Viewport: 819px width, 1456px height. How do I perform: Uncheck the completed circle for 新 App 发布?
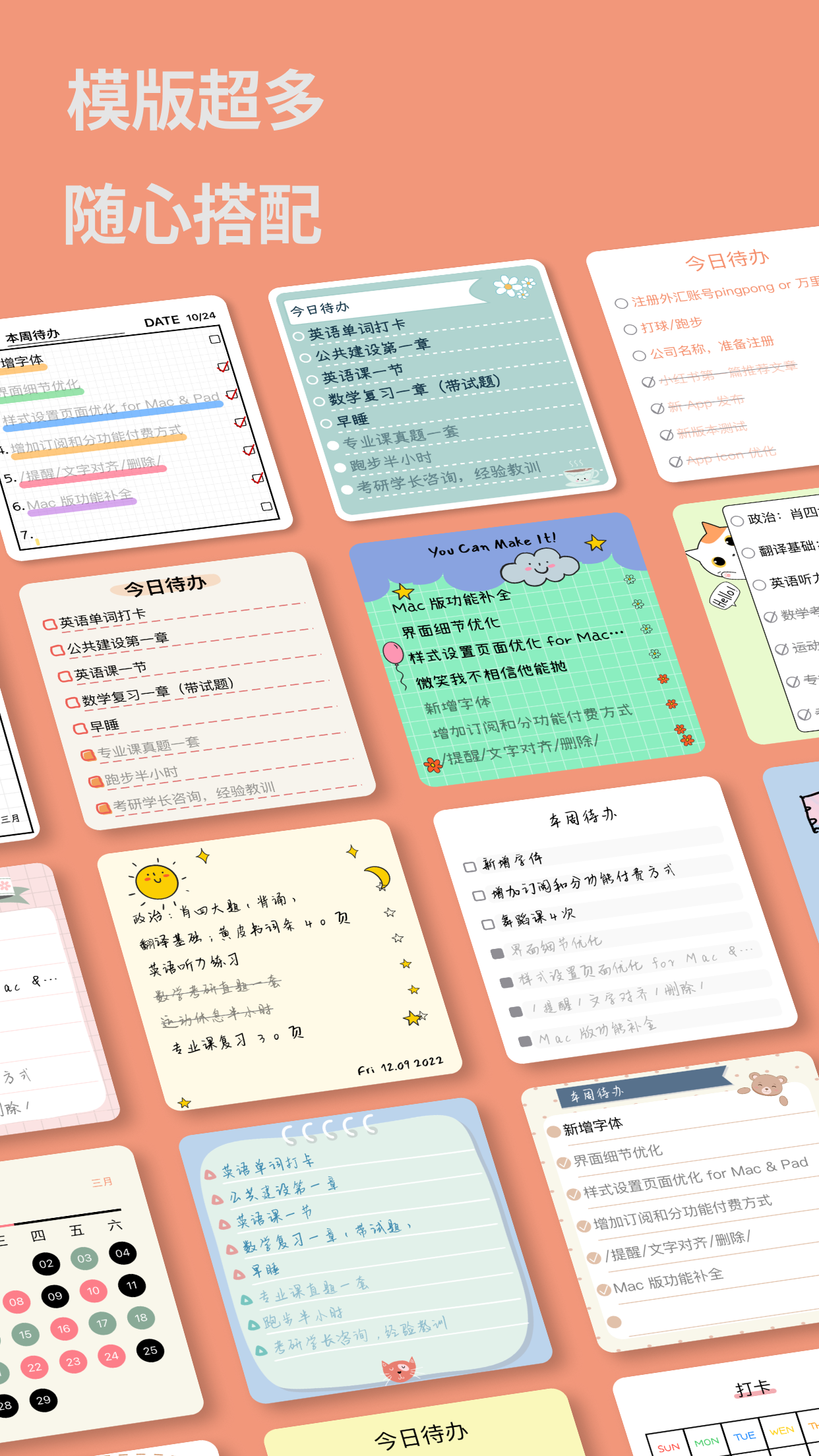click(x=657, y=408)
